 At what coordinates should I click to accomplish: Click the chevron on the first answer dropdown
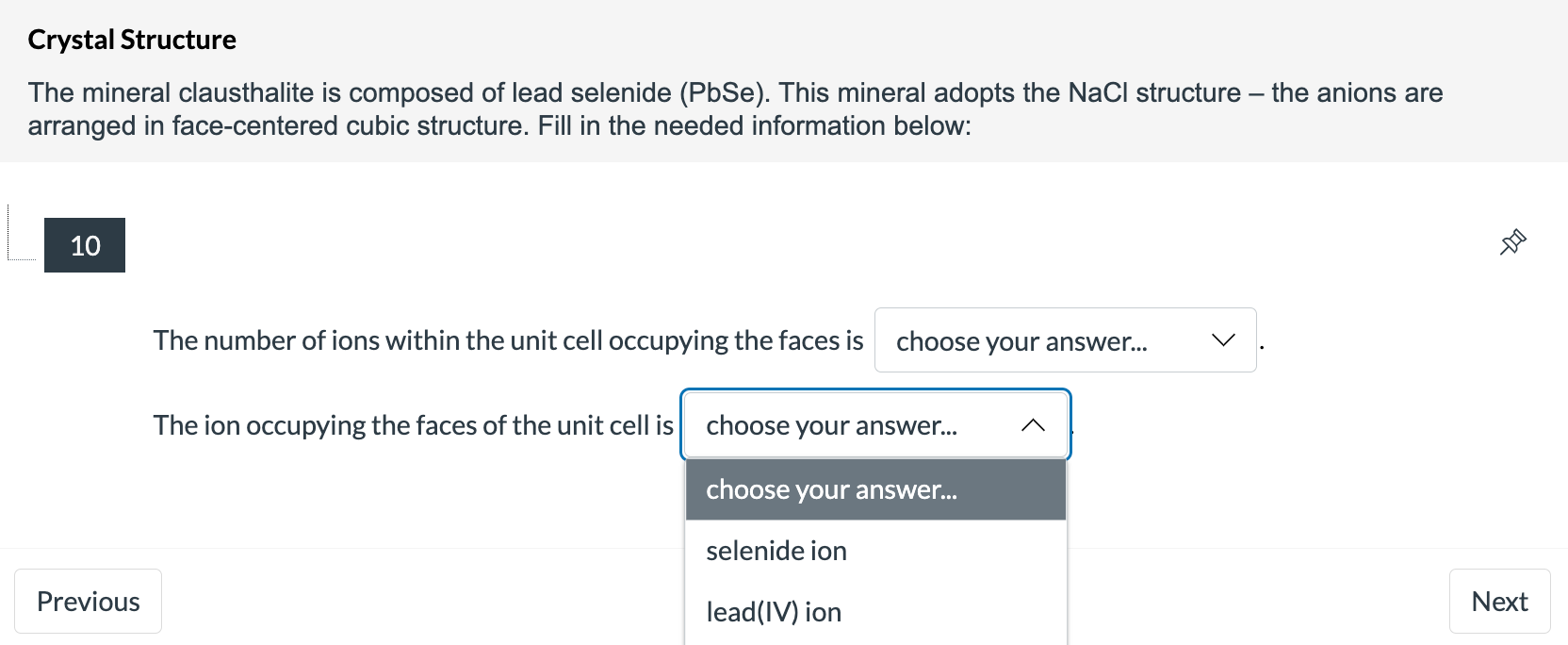point(1222,340)
